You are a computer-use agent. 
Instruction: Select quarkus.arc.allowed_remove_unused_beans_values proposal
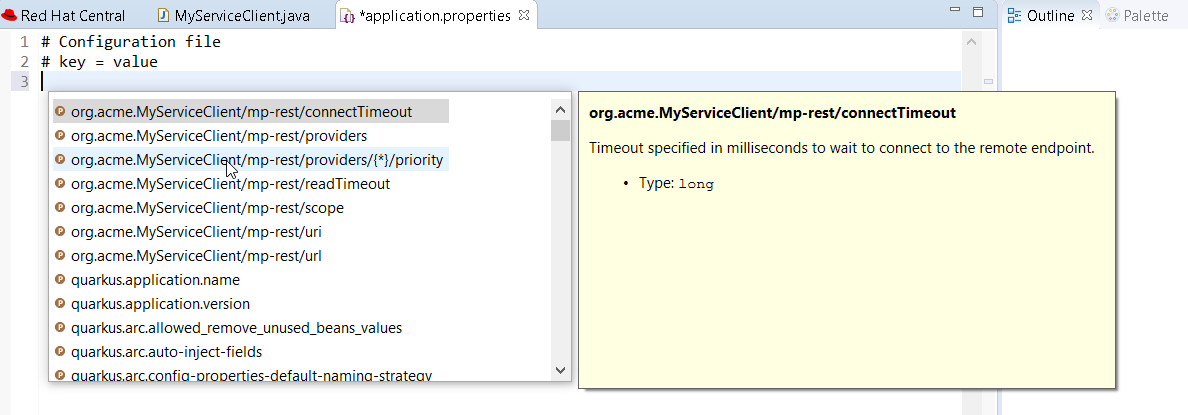[251, 328]
